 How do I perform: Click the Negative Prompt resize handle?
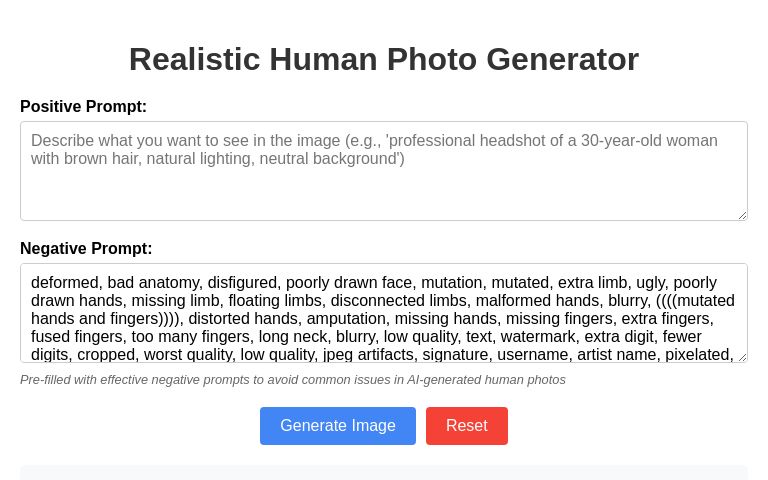742,357
